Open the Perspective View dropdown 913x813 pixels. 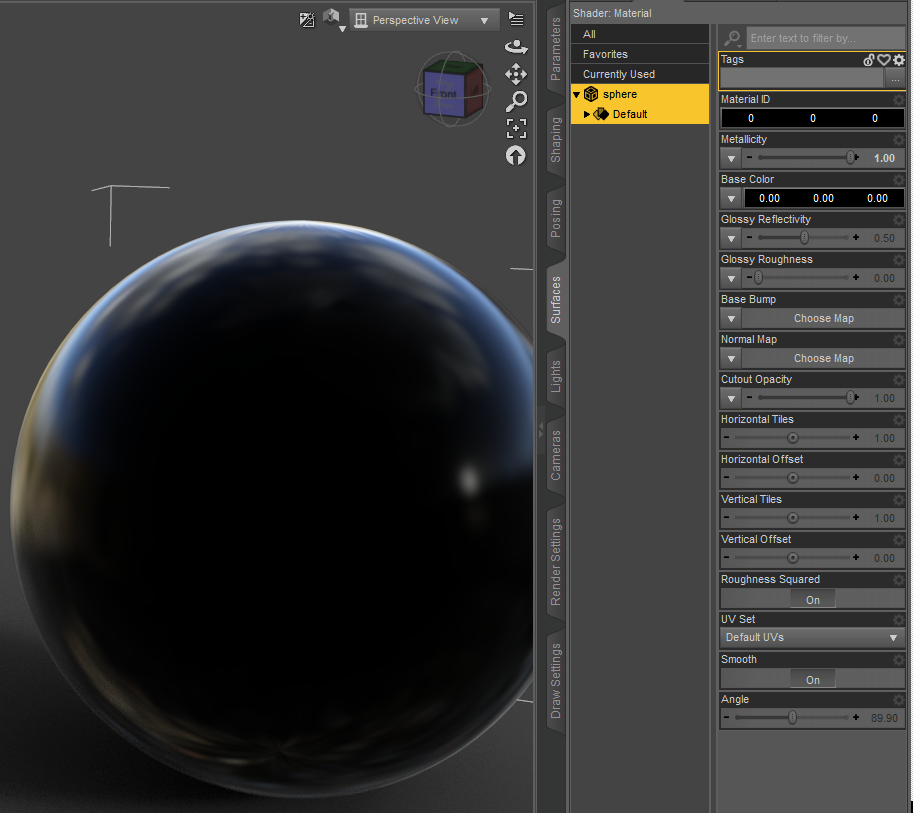coord(424,20)
